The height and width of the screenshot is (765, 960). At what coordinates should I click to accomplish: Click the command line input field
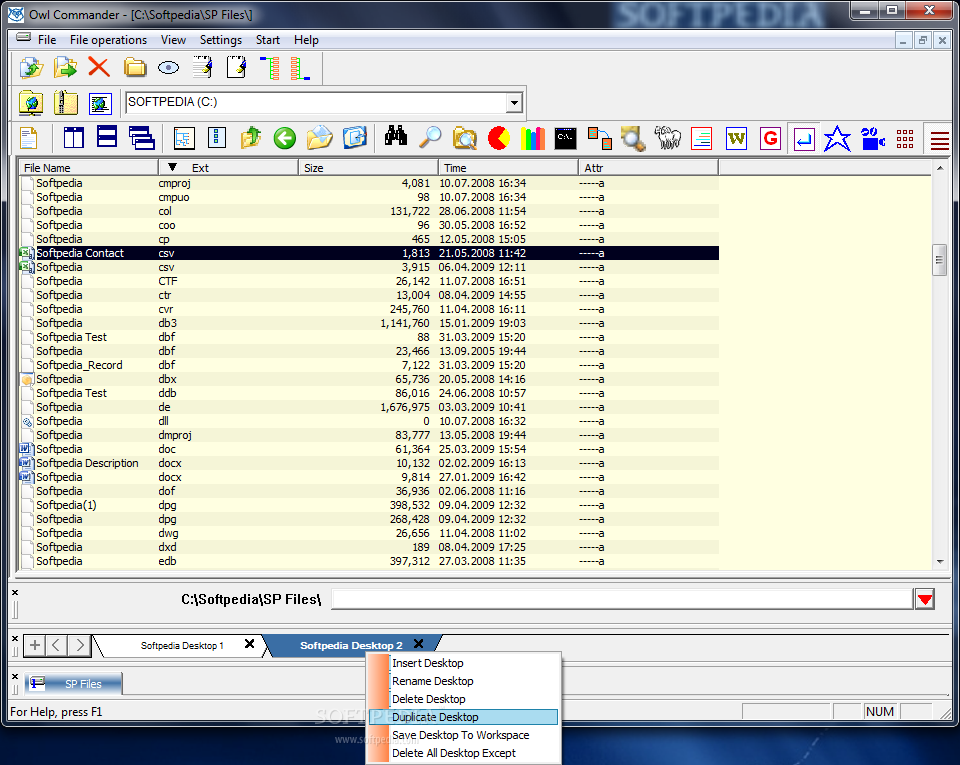pyautogui.click(x=622, y=599)
